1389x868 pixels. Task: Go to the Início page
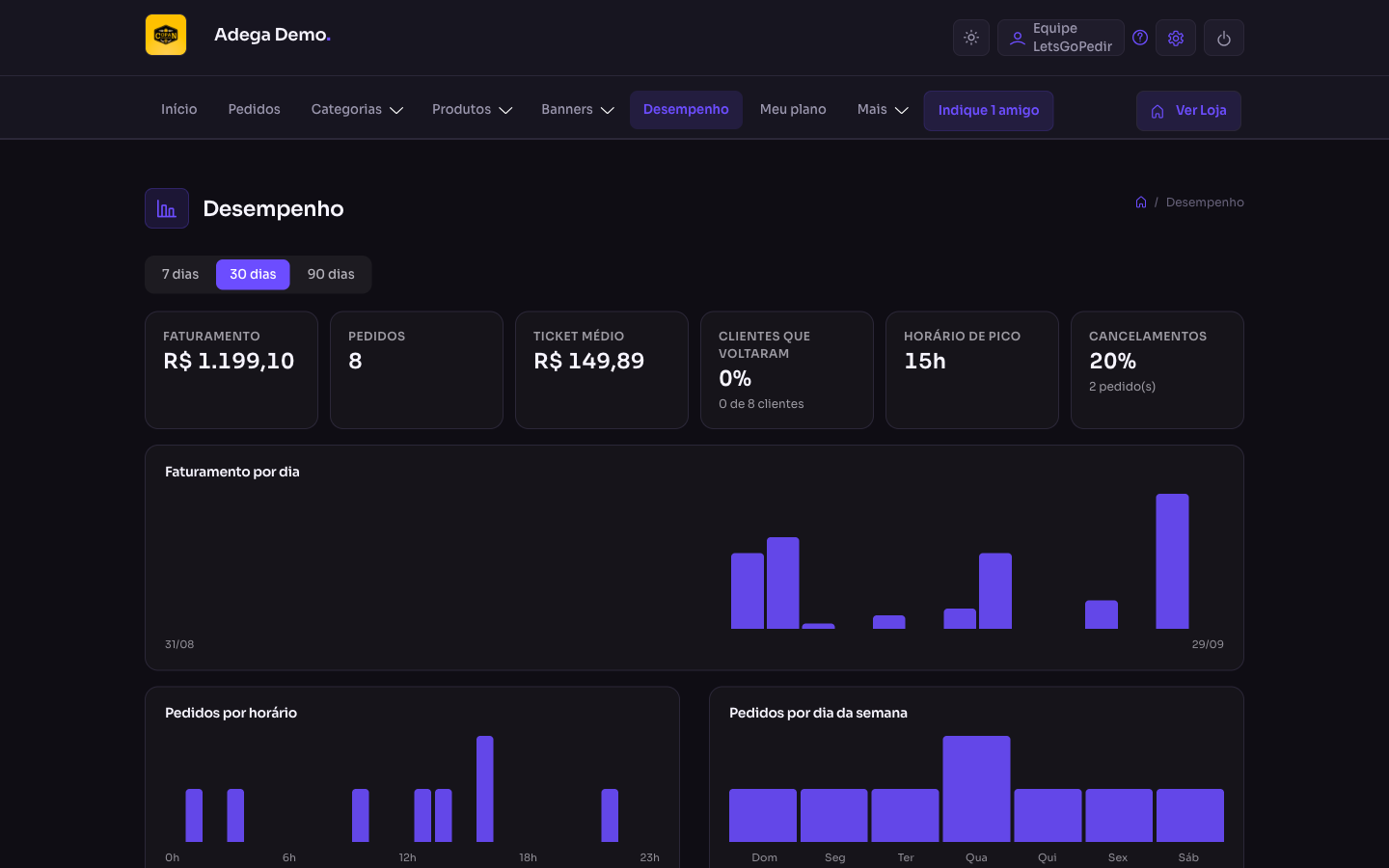coord(179,110)
